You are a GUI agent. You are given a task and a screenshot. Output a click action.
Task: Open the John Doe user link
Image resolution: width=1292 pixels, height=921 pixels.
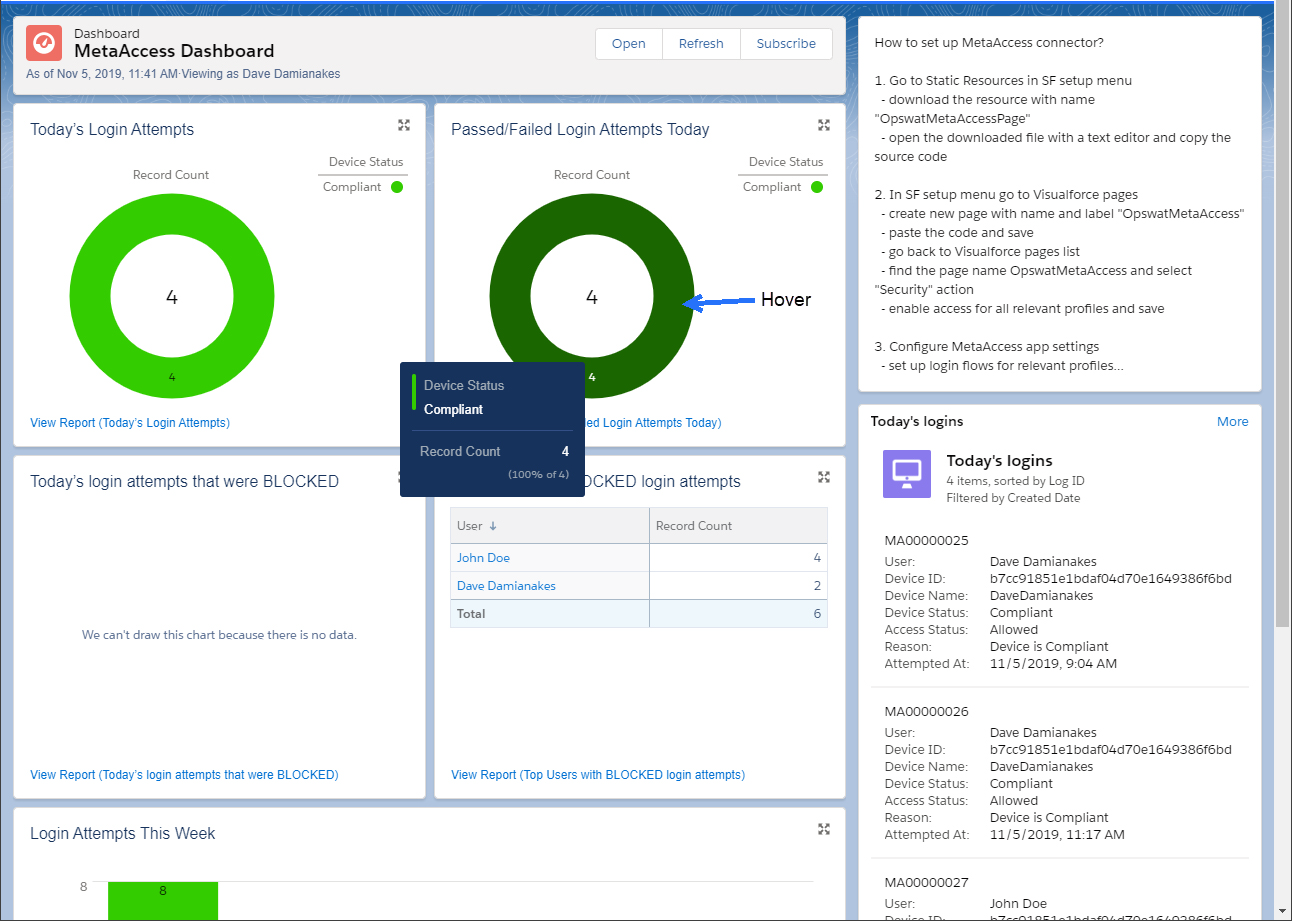483,558
